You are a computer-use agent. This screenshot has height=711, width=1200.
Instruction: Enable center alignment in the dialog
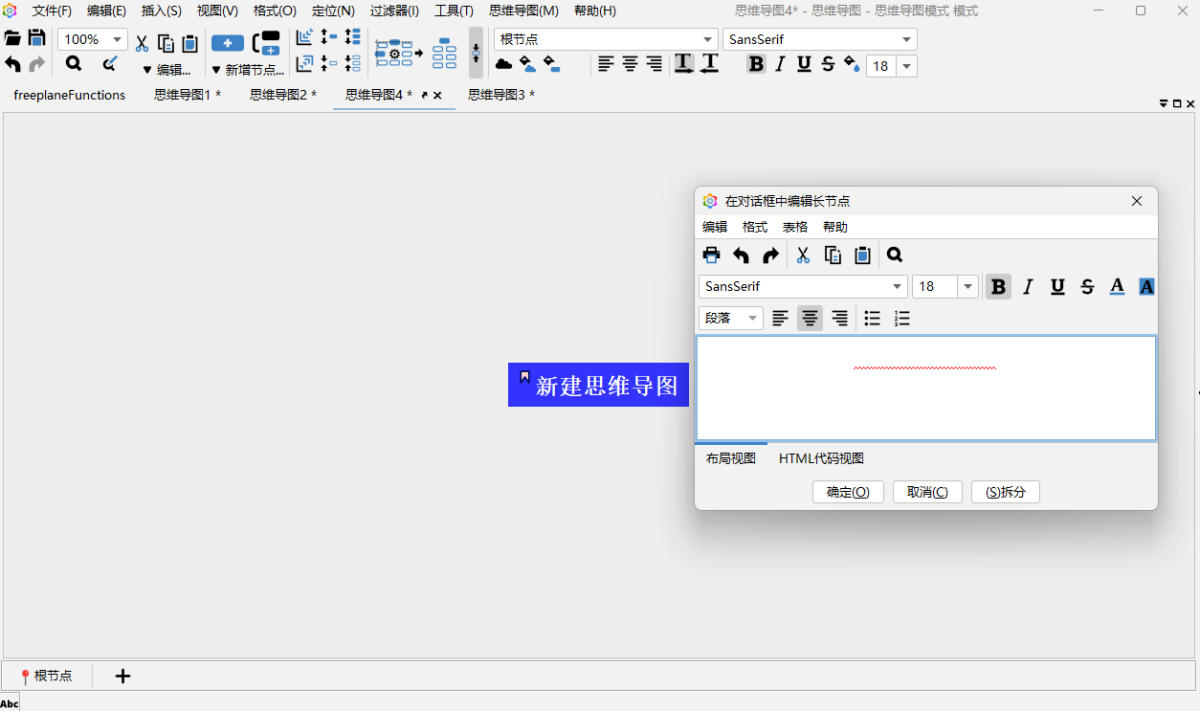pyautogui.click(x=810, y=318)
